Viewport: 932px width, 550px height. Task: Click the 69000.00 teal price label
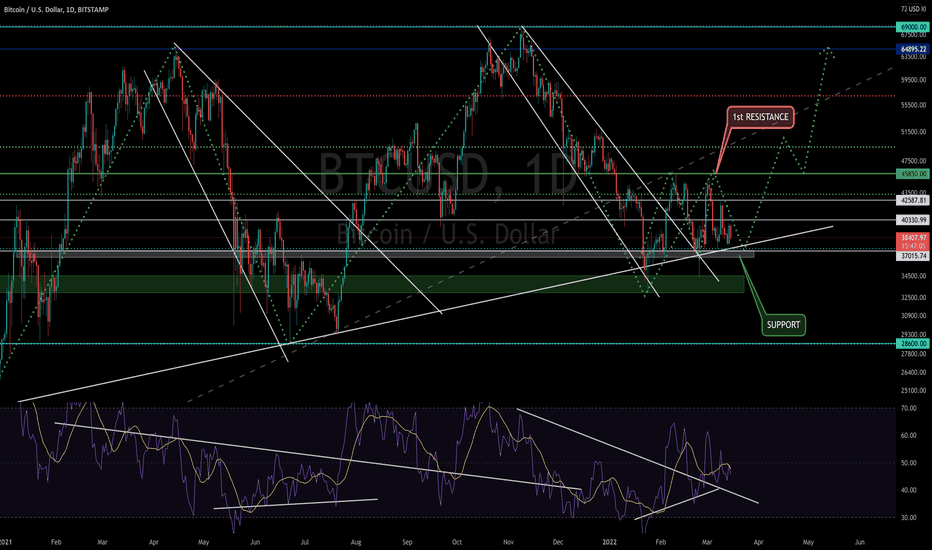pos(913,27)
